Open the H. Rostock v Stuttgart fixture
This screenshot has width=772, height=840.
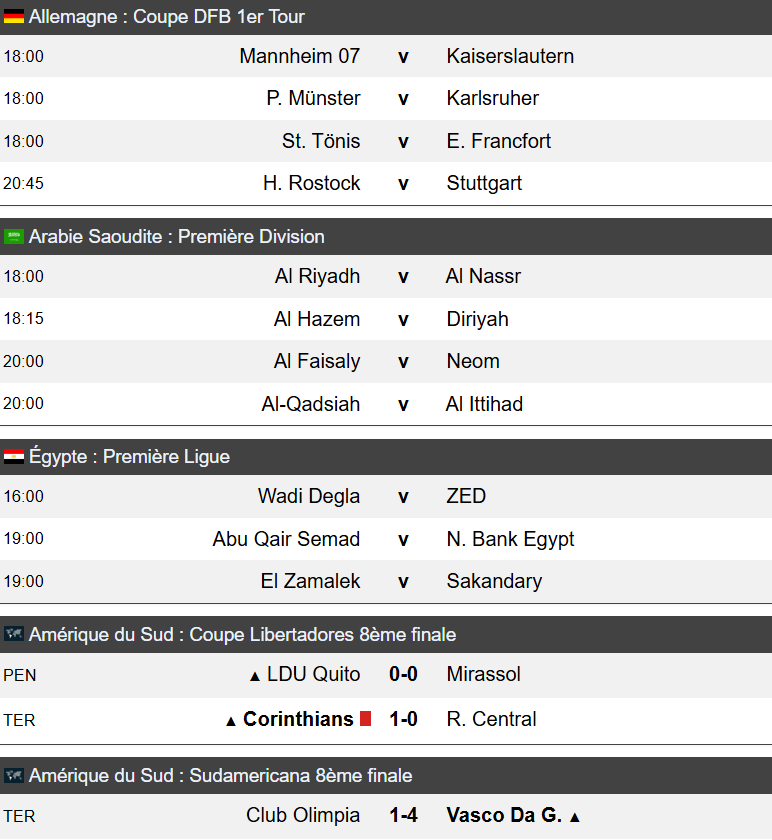386,183
